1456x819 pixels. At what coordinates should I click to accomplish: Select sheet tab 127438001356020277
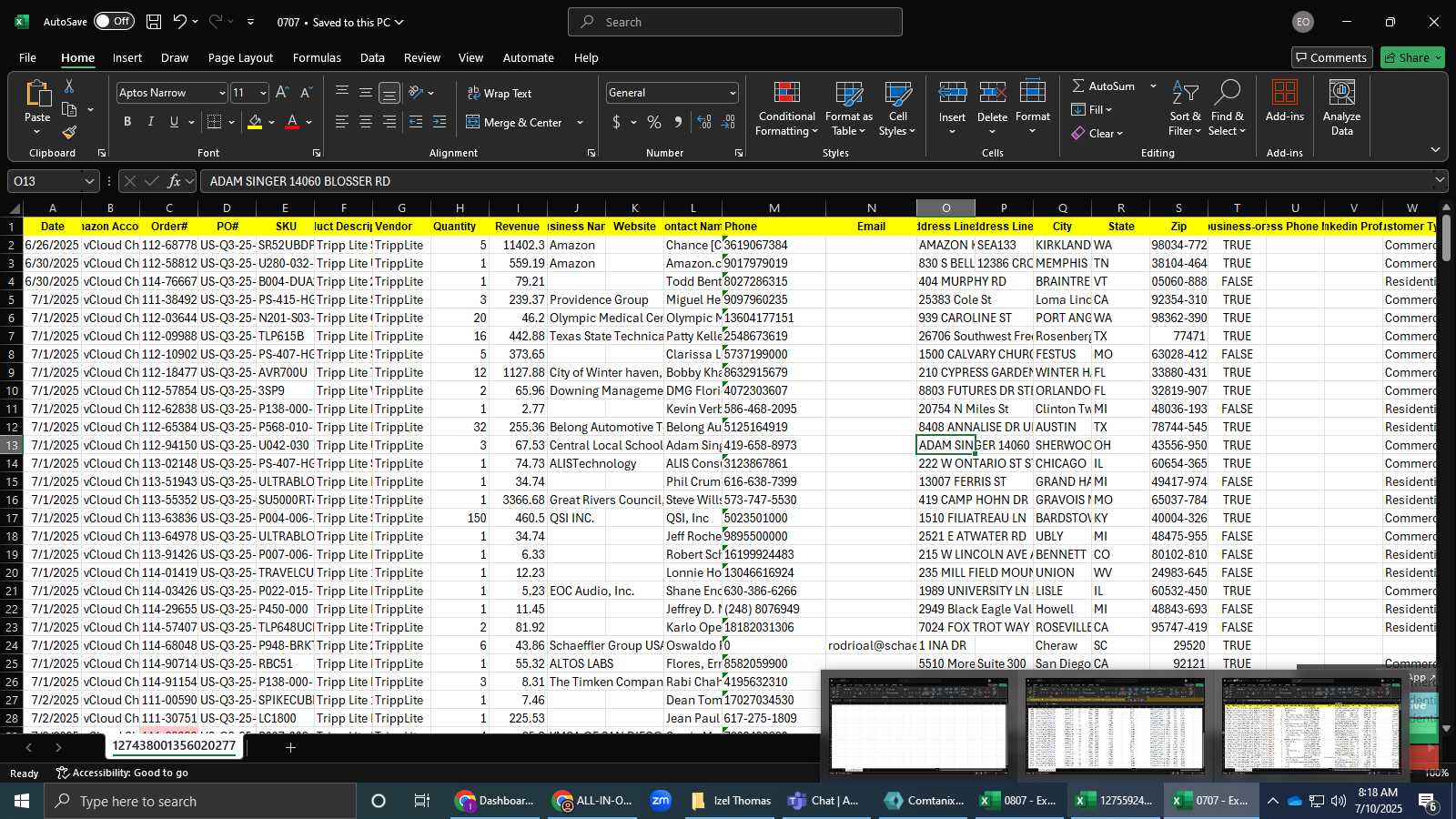pos(174,745)
